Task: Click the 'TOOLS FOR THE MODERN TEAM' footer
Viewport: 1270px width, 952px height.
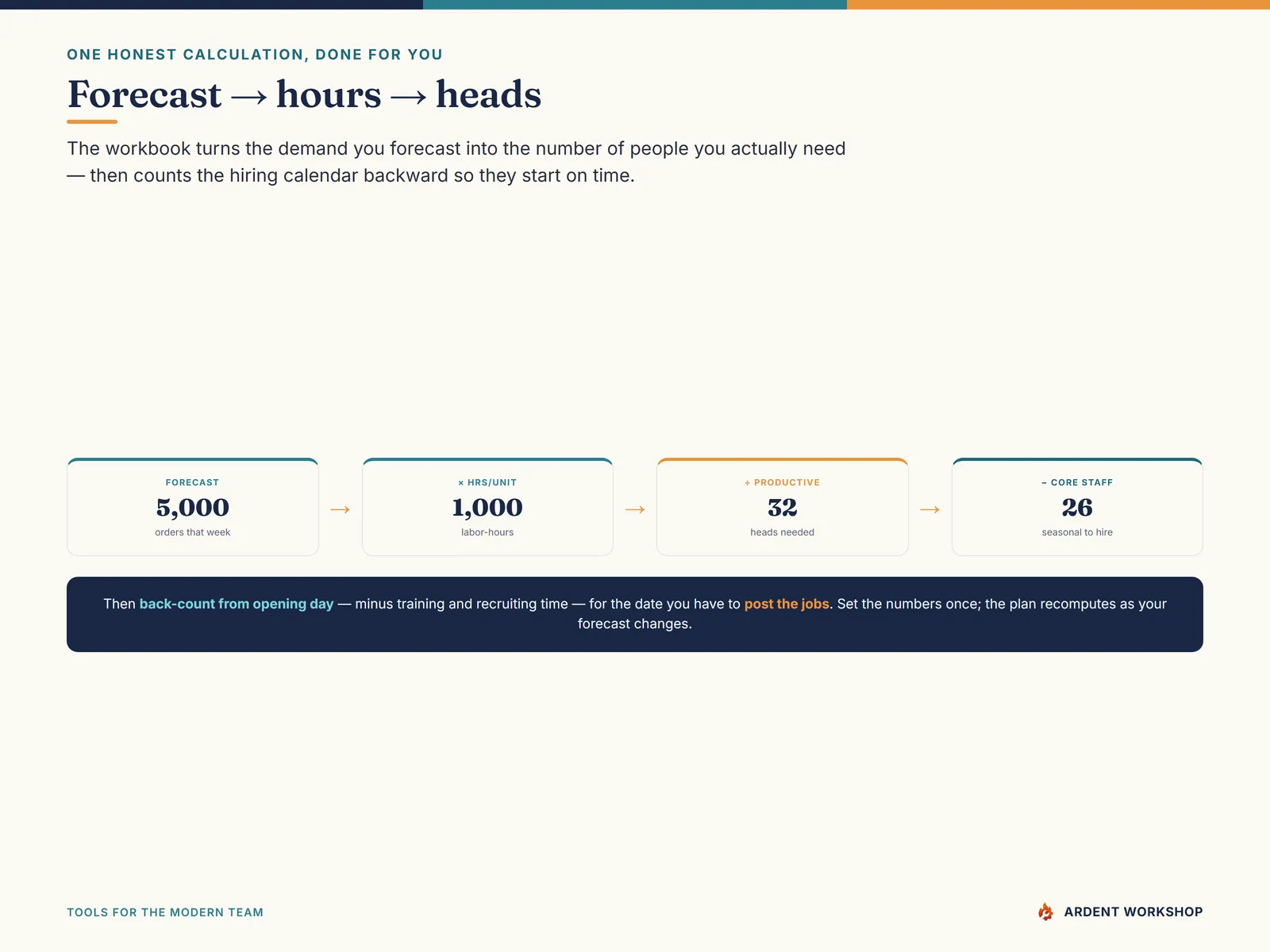Action: tap(165, 912)
